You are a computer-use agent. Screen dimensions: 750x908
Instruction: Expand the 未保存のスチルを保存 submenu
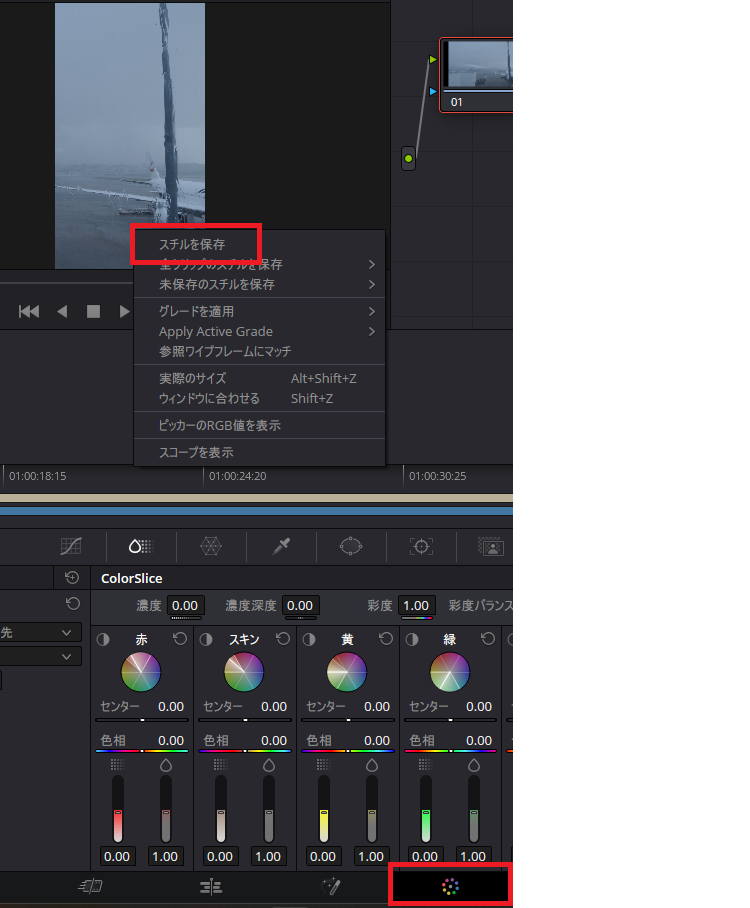tap(371, 285)
